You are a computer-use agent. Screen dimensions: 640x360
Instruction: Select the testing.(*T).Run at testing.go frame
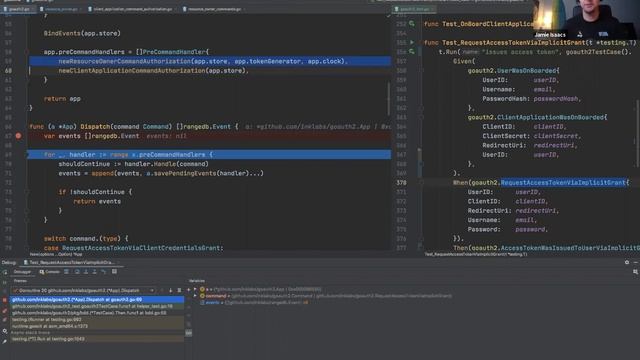point(97,339)
